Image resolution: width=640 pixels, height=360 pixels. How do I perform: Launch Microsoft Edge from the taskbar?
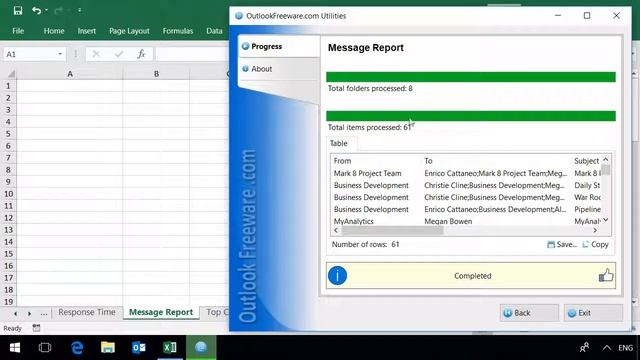[77, 347]
